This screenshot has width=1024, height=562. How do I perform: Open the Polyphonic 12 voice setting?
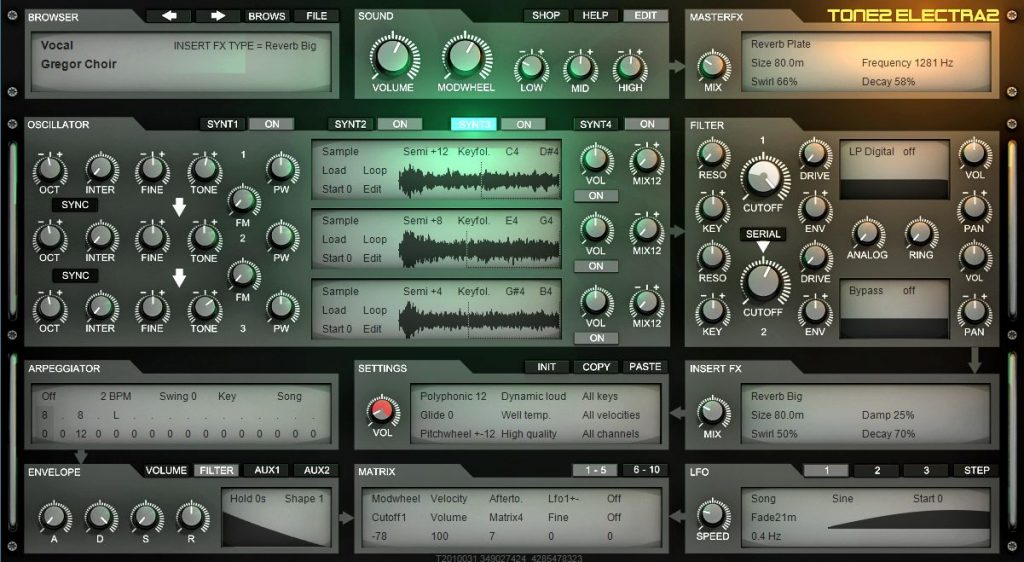[x=453, y=396]
